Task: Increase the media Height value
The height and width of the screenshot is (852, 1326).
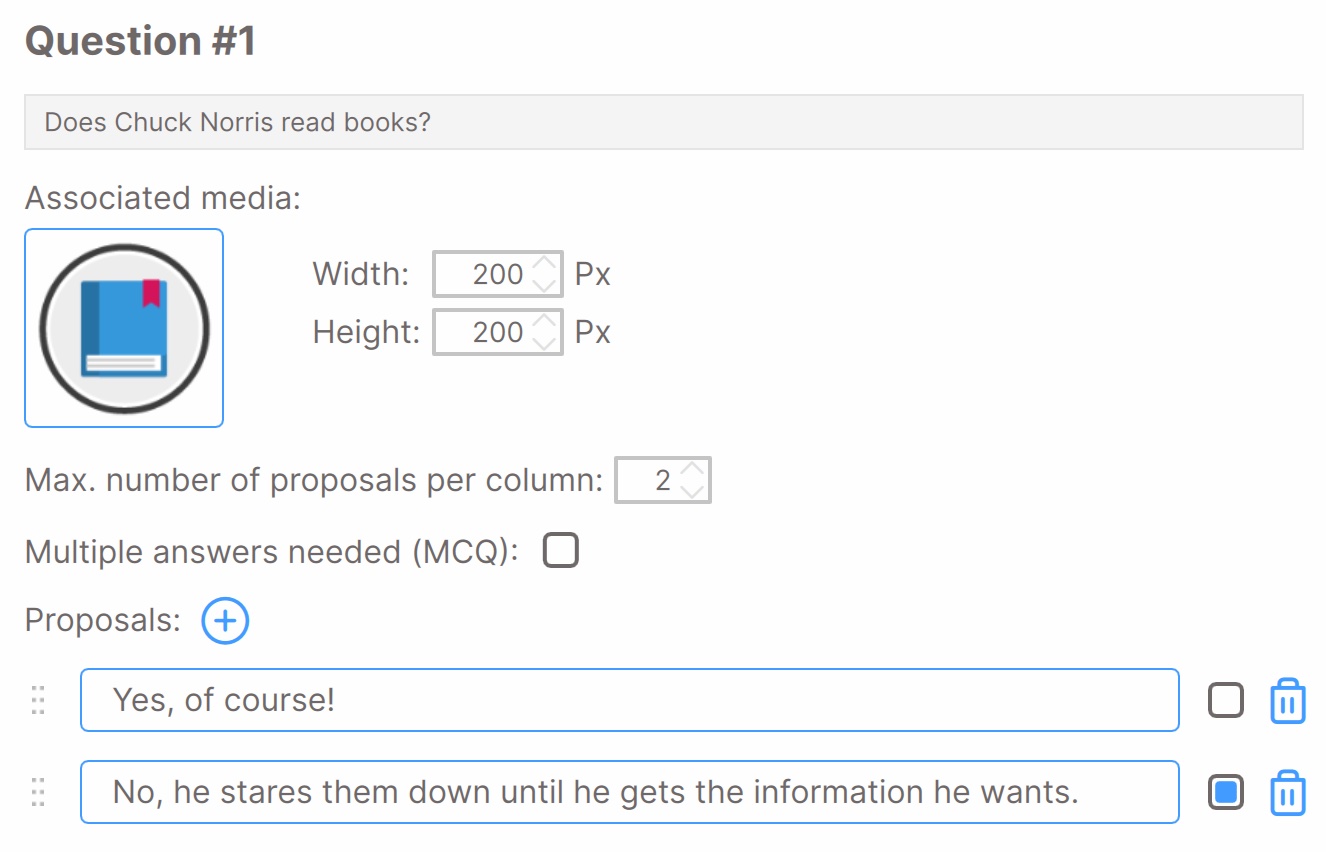Action: (x=544, y=323)
